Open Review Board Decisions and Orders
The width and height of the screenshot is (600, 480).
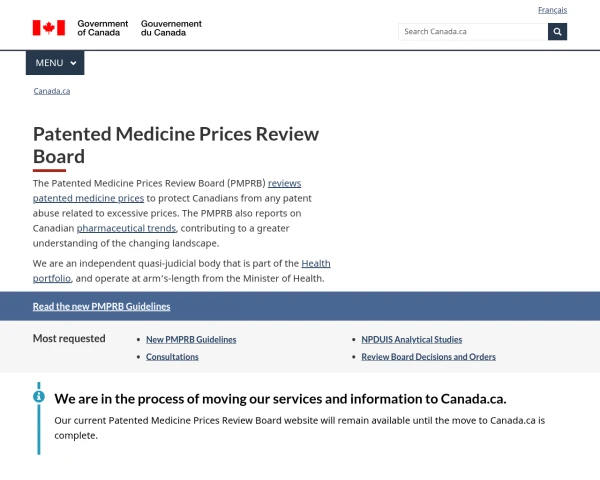pos(428,357)
